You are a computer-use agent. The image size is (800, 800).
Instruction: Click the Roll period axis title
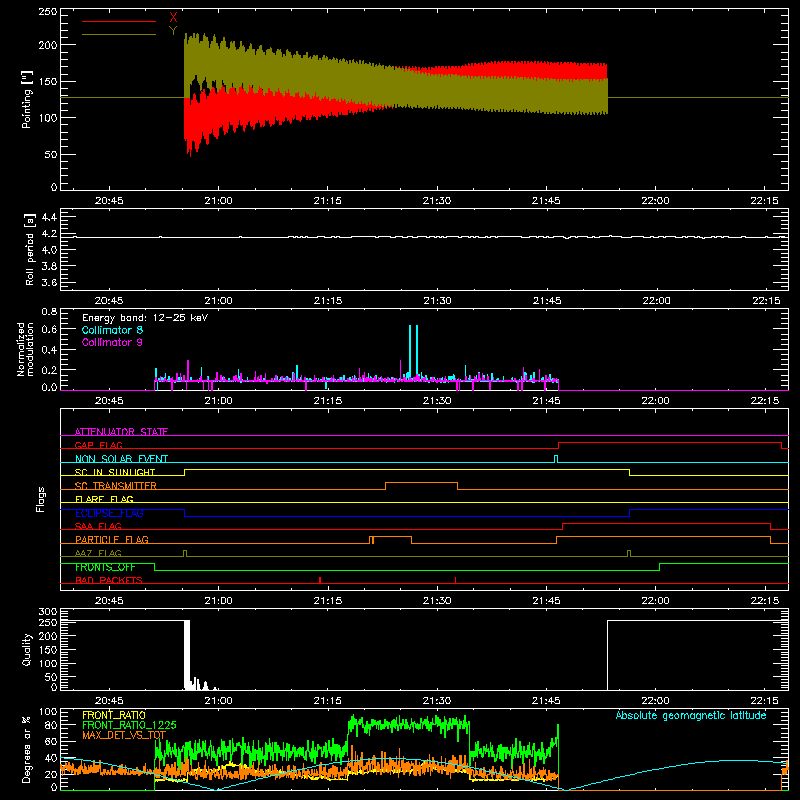click(x=30, y=249)
